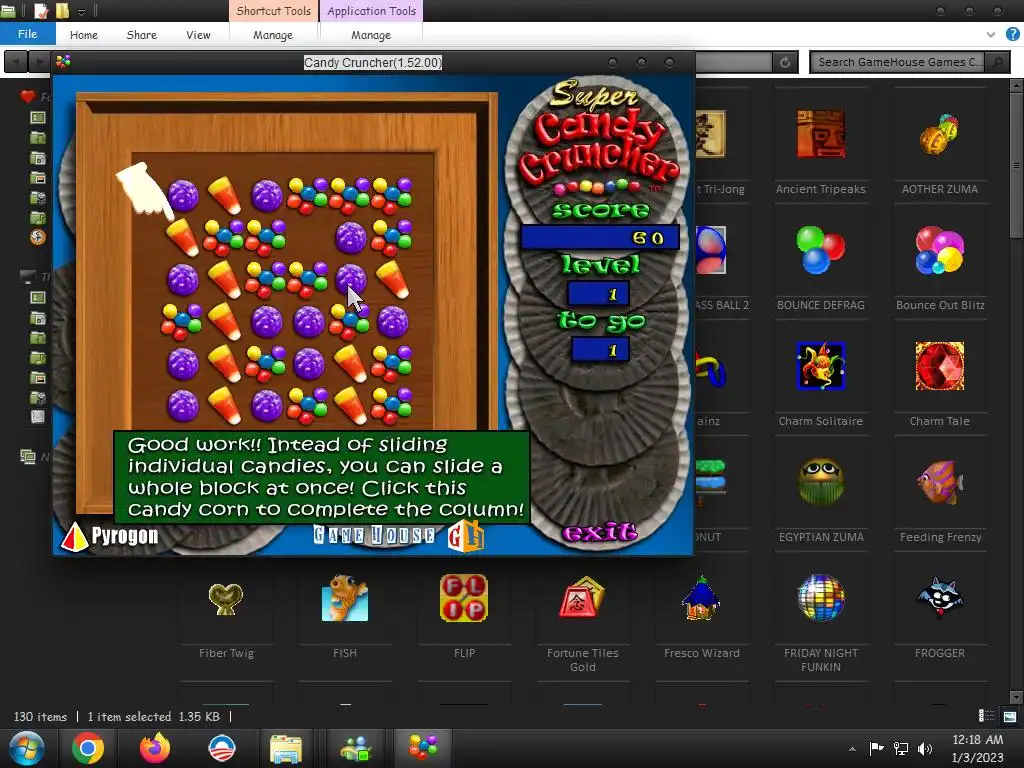1024x768 pixels.
Task: Select the FLIP game icon
Action: point(464,598)
